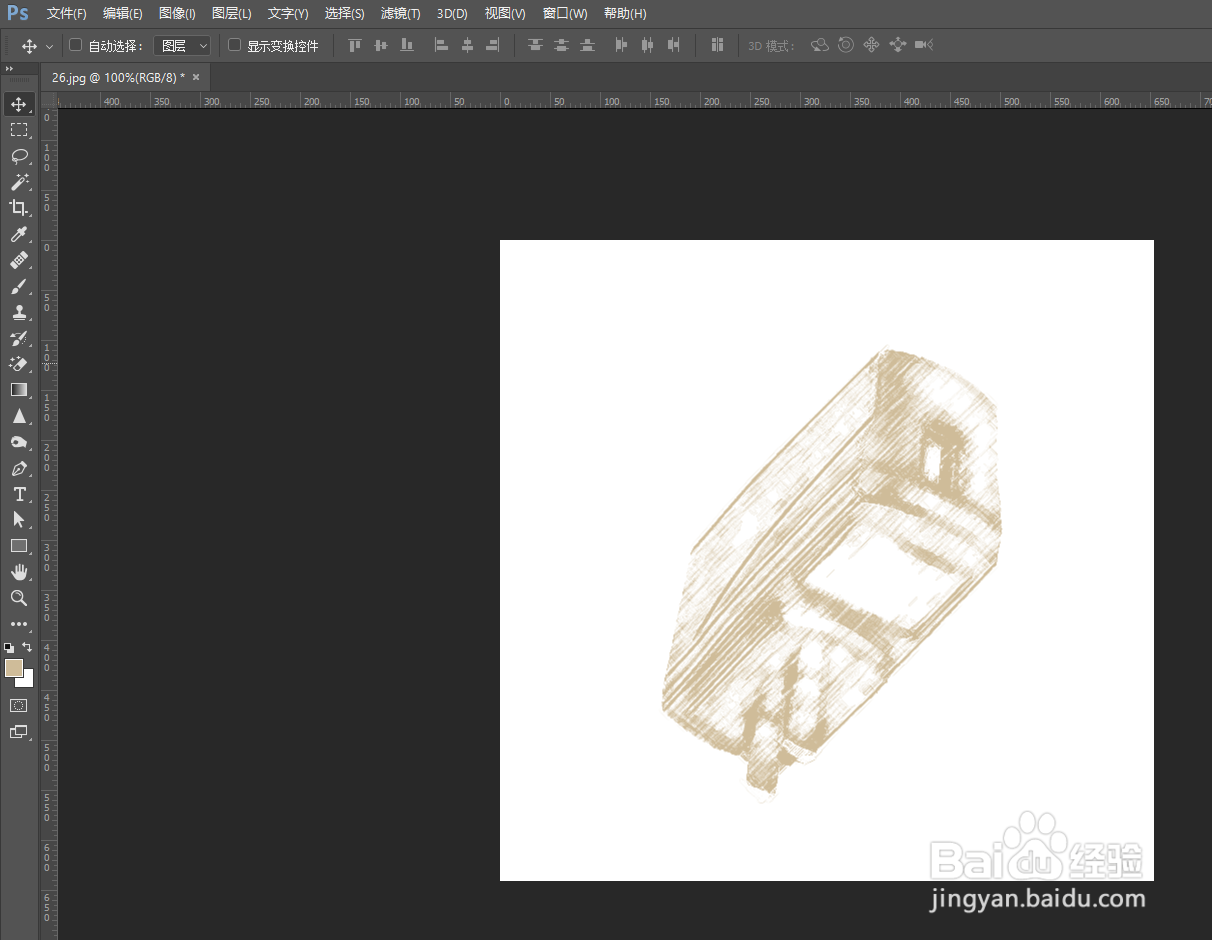Viewport: 1212px width, 940px height.
Task: Select the Zoom tool
Action: [x=19, y=598]
